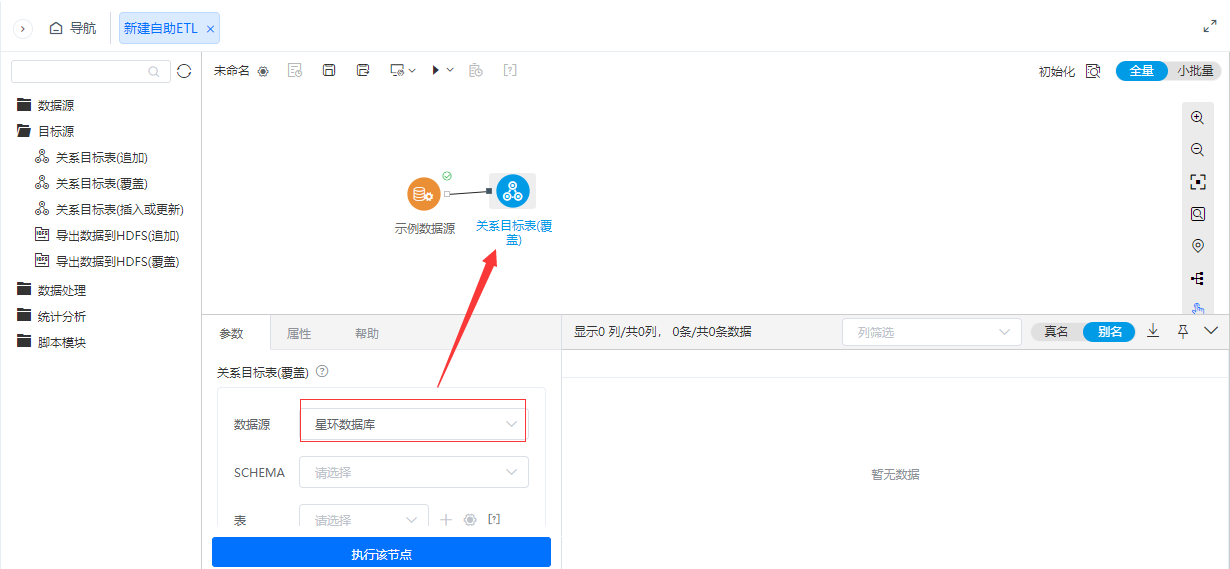The width and height of the screenshot is (1230, 569).
Task: Expand the 数据源 folder
Action: point(45,105)
